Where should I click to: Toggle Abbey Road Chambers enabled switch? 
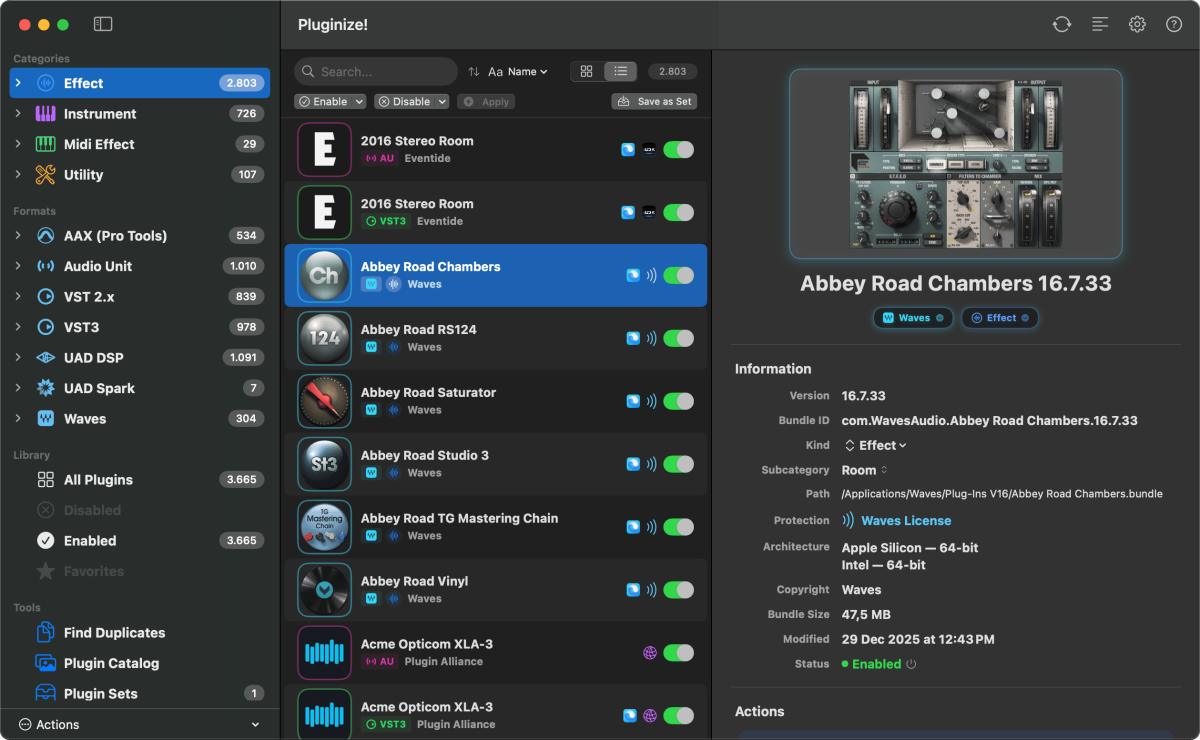pos(678,275)
